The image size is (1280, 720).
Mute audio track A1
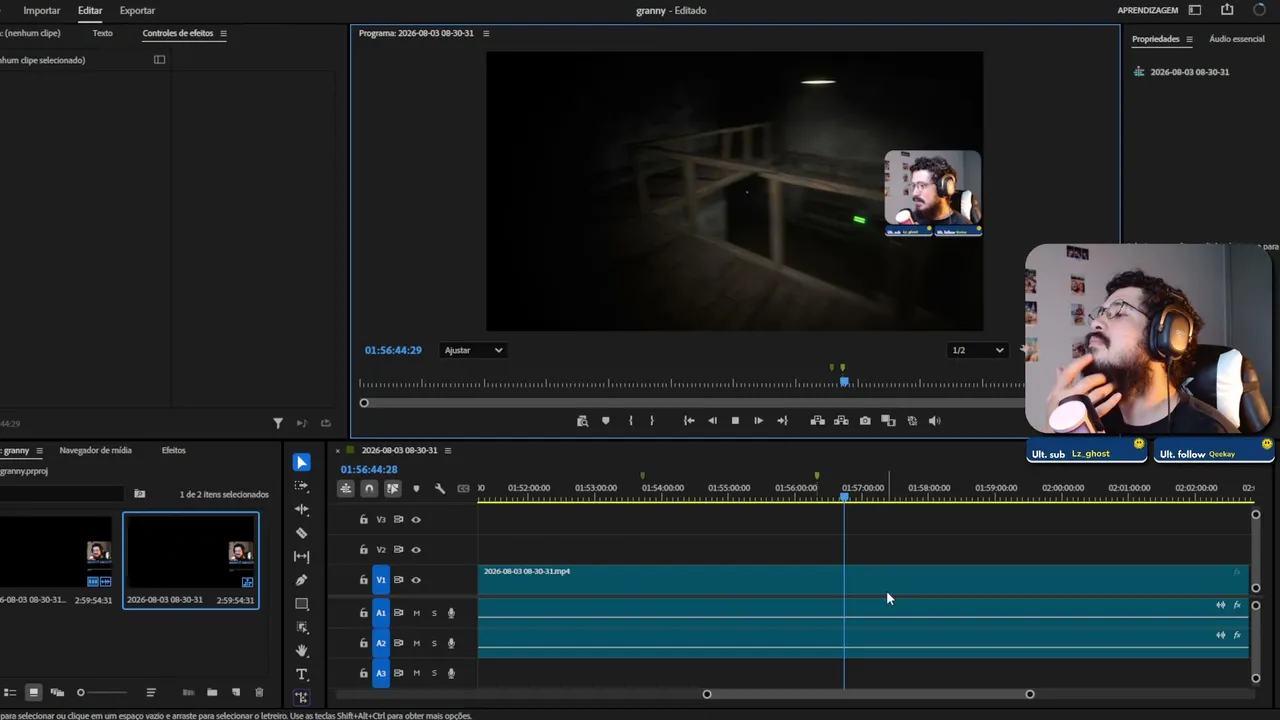pos(416,613)
